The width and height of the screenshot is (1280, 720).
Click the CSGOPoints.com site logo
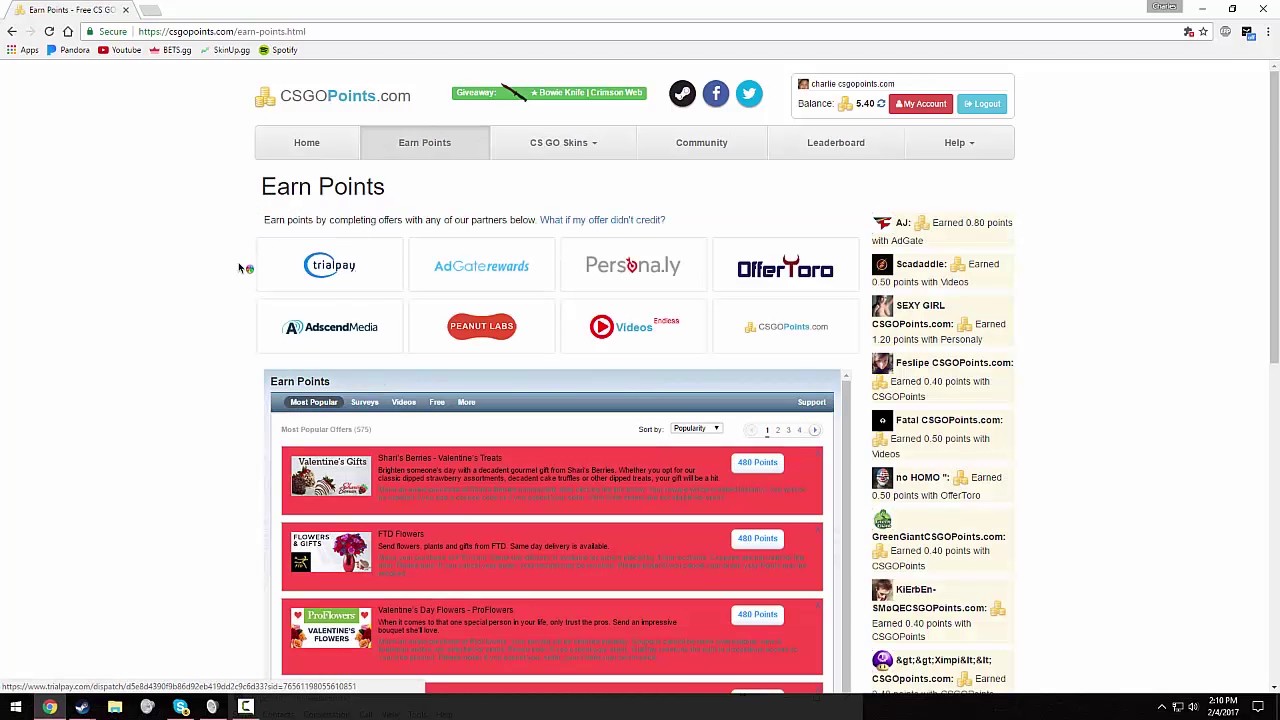[333, 96]
